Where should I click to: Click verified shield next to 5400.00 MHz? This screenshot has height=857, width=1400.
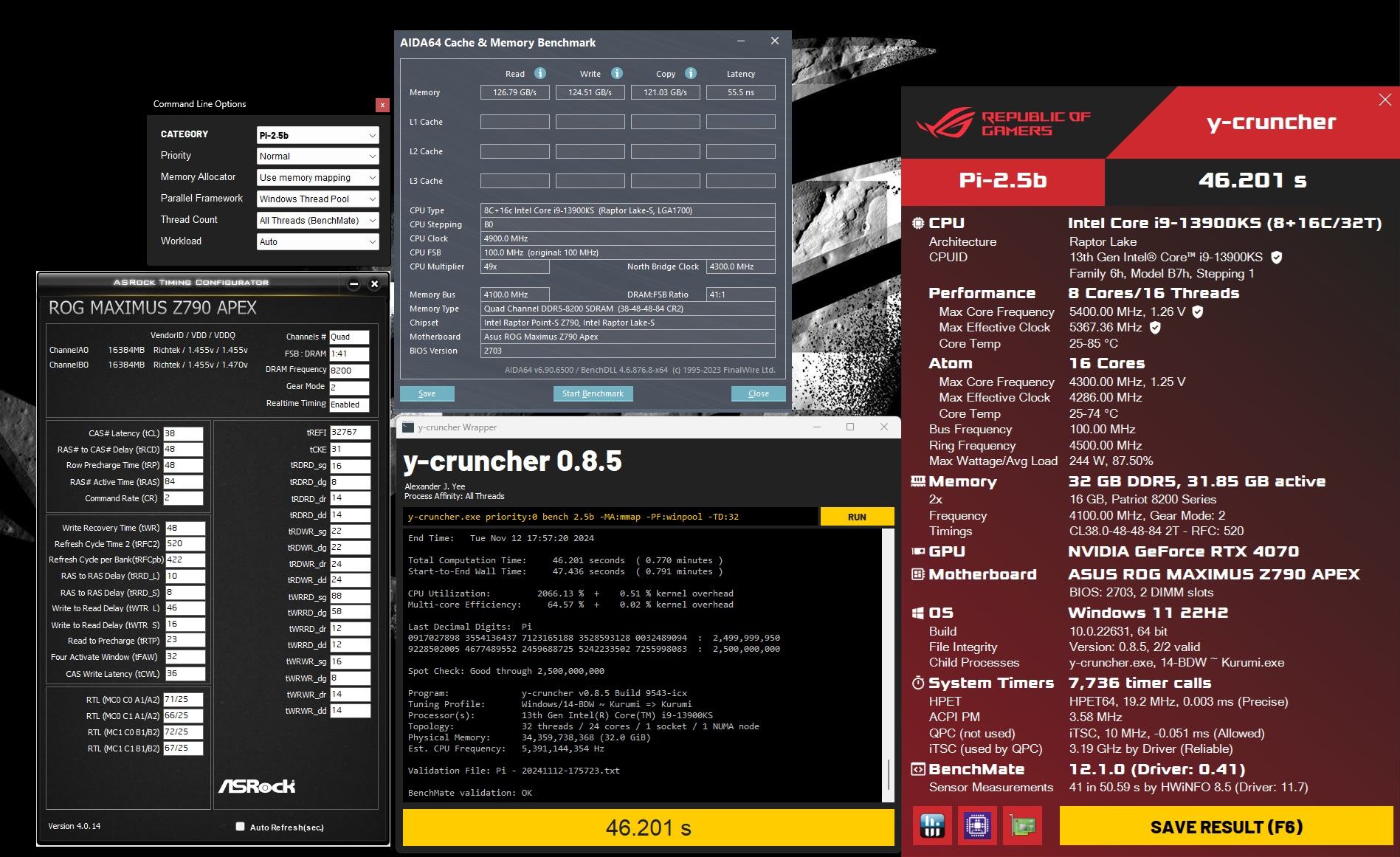1198,312
